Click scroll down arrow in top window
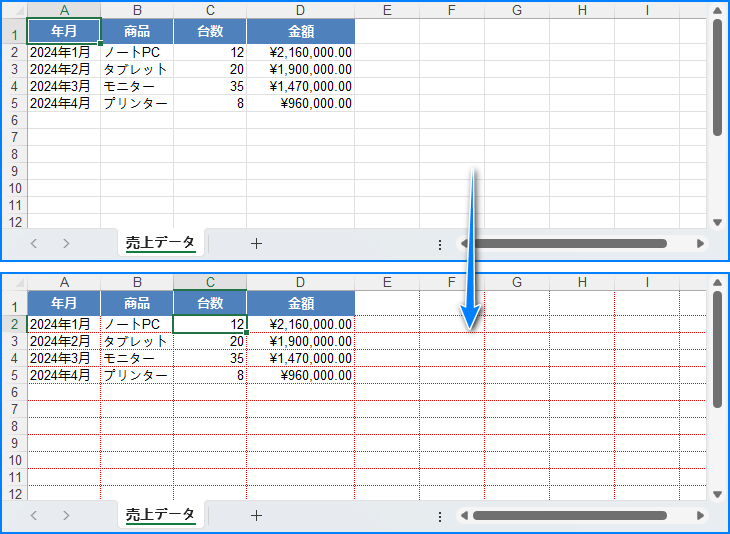The width and height of the screenshot is (730, 534). pos(717,223)
